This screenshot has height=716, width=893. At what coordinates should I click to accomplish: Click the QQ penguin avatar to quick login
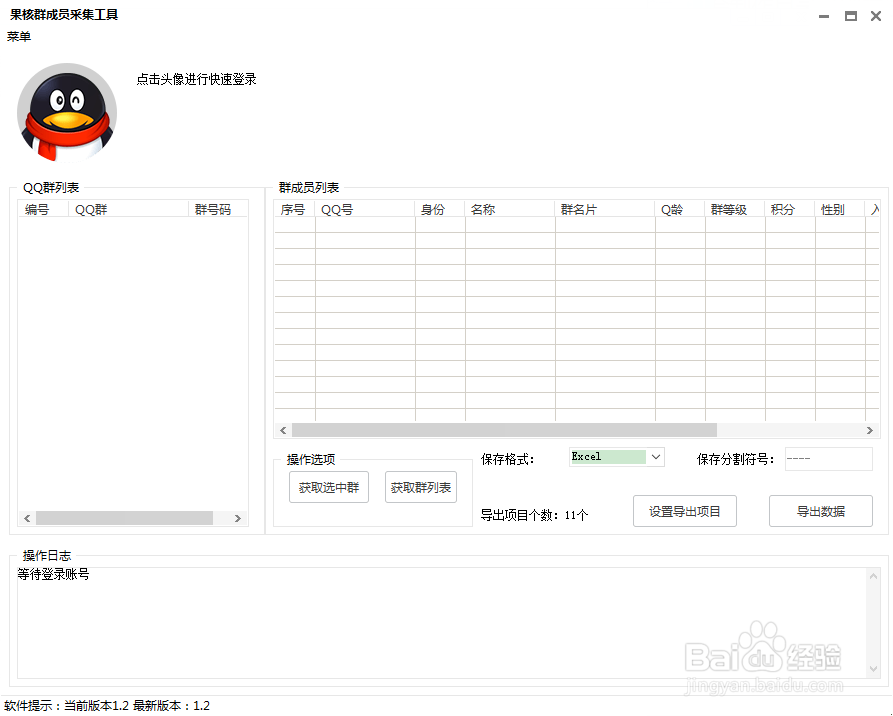66,112
